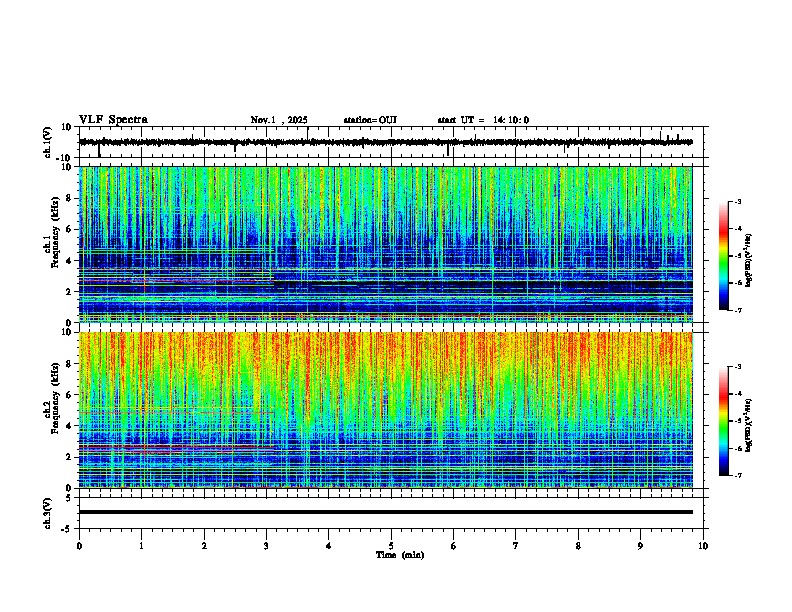Screen dimensions: 792x612
Task: Click time axis tick label "2"
Action: point(204,546)
